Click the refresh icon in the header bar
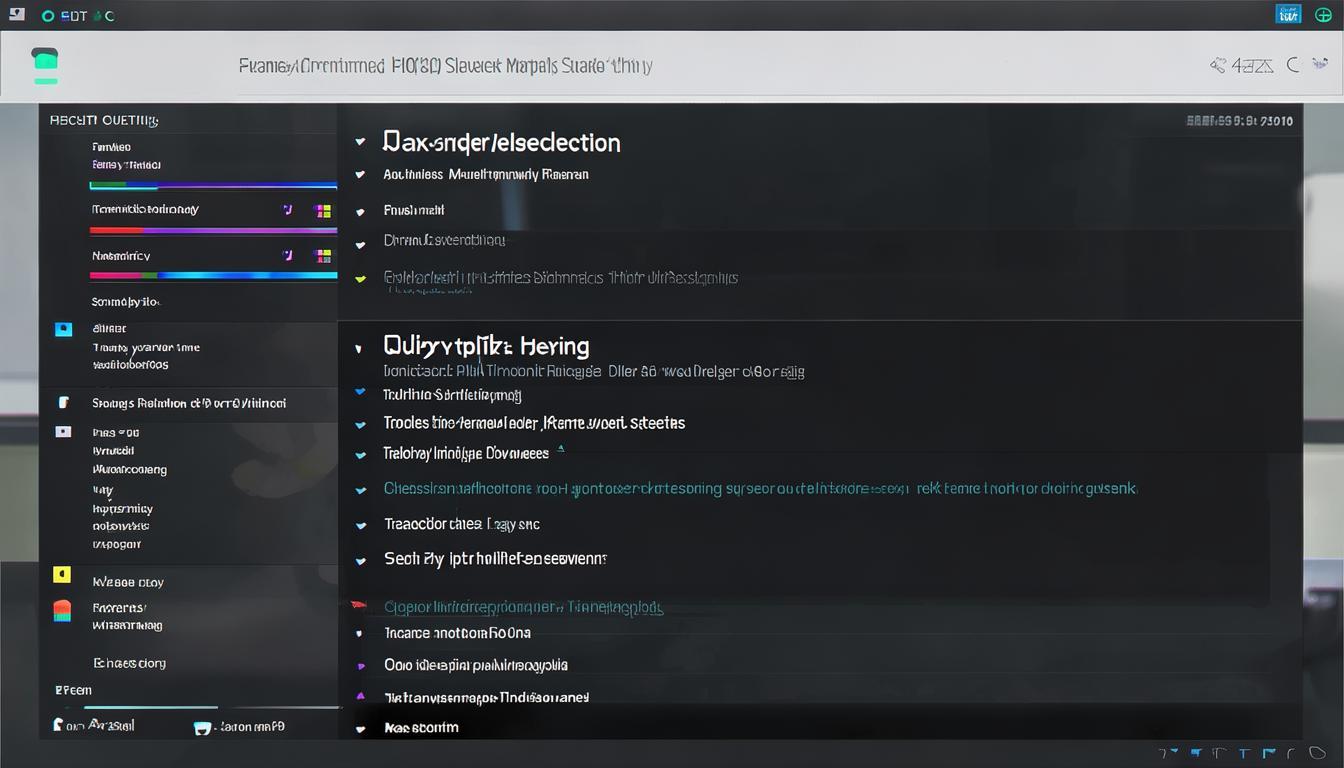This screenshot has width=1344, height=768. point(1293,66)
